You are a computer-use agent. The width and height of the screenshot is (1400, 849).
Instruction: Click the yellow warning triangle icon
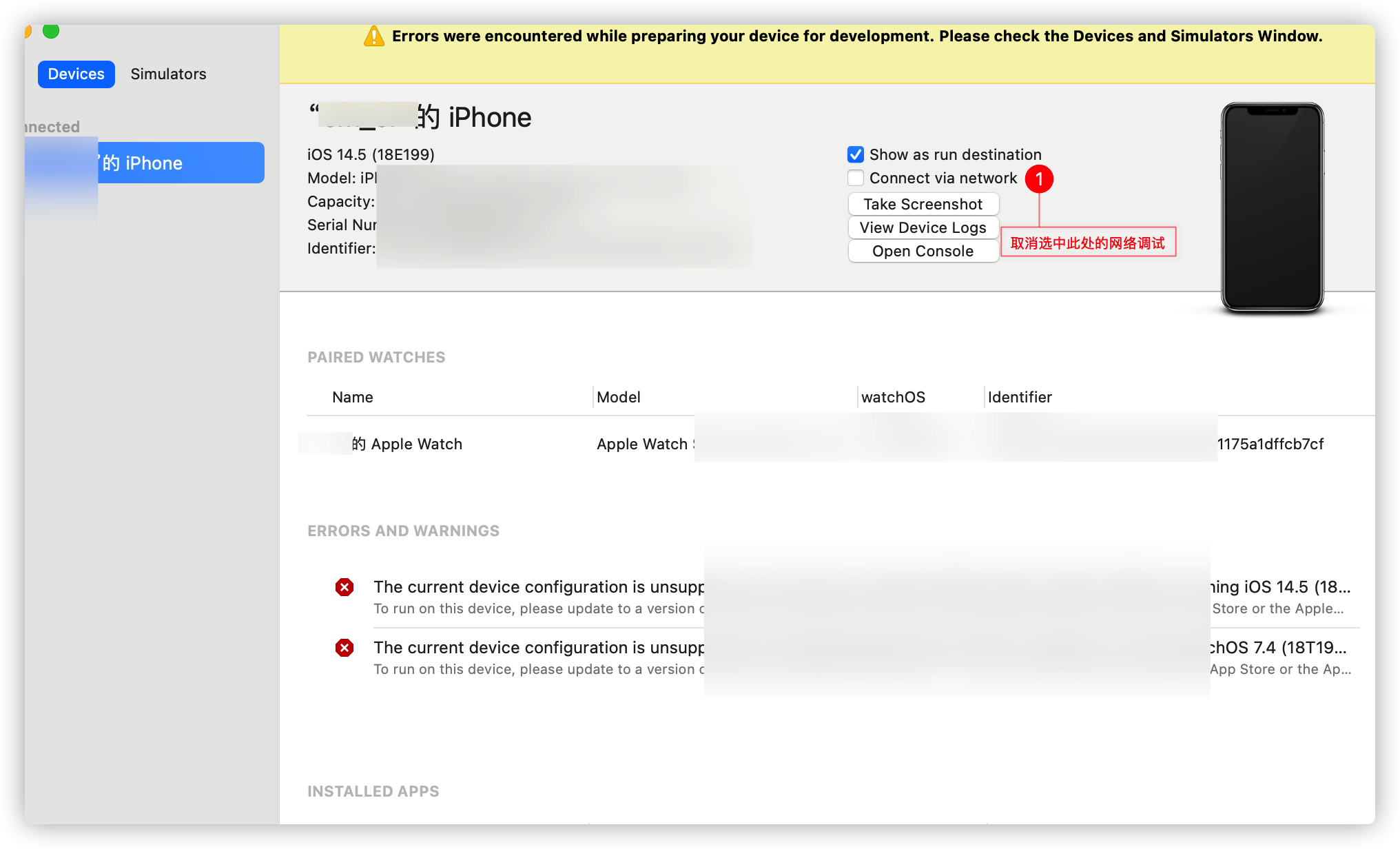(374, 36)
